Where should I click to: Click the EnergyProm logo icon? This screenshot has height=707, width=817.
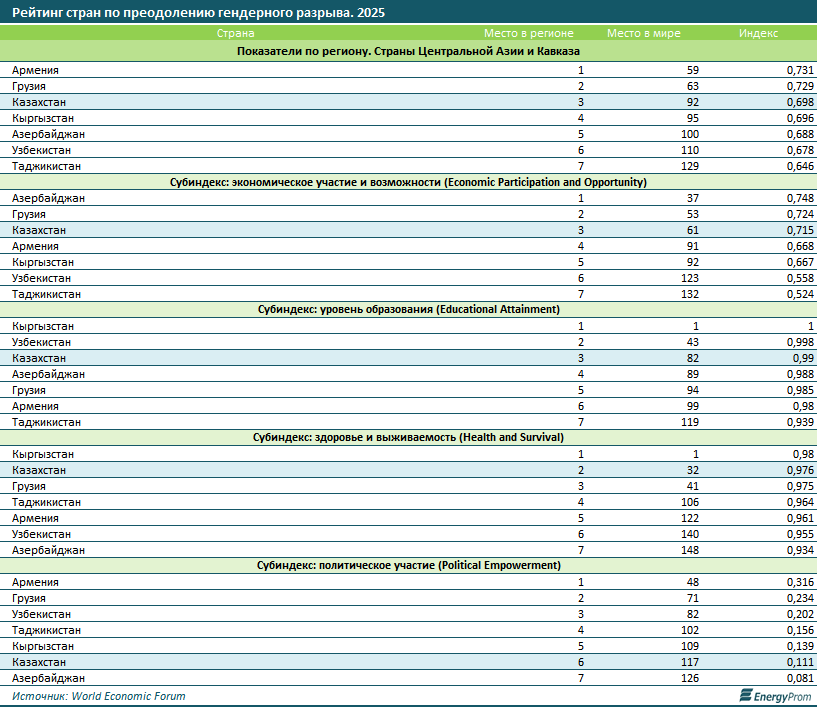[745, 696]
